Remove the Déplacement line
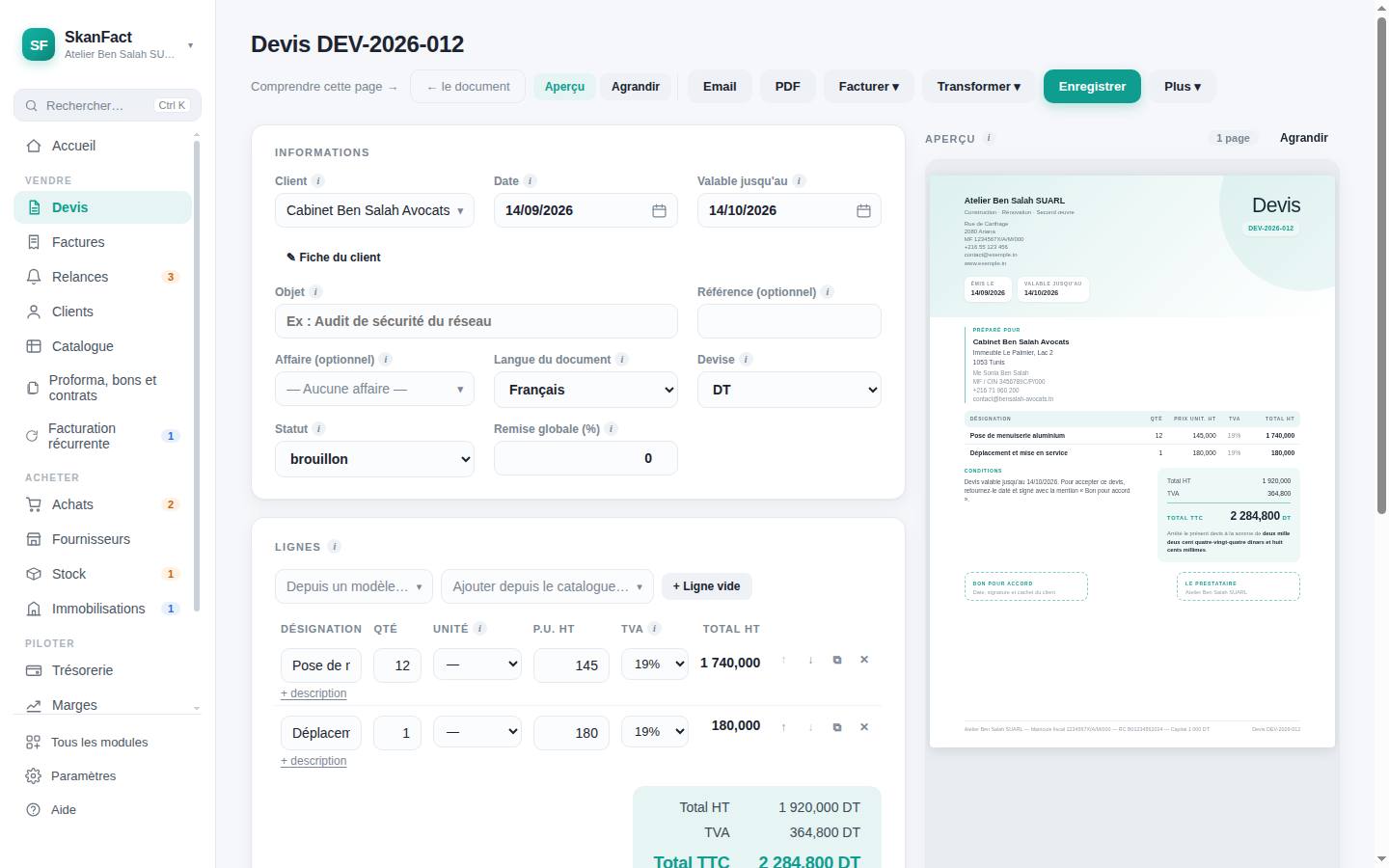This screenshot has width=1389, height=868. 864,727
